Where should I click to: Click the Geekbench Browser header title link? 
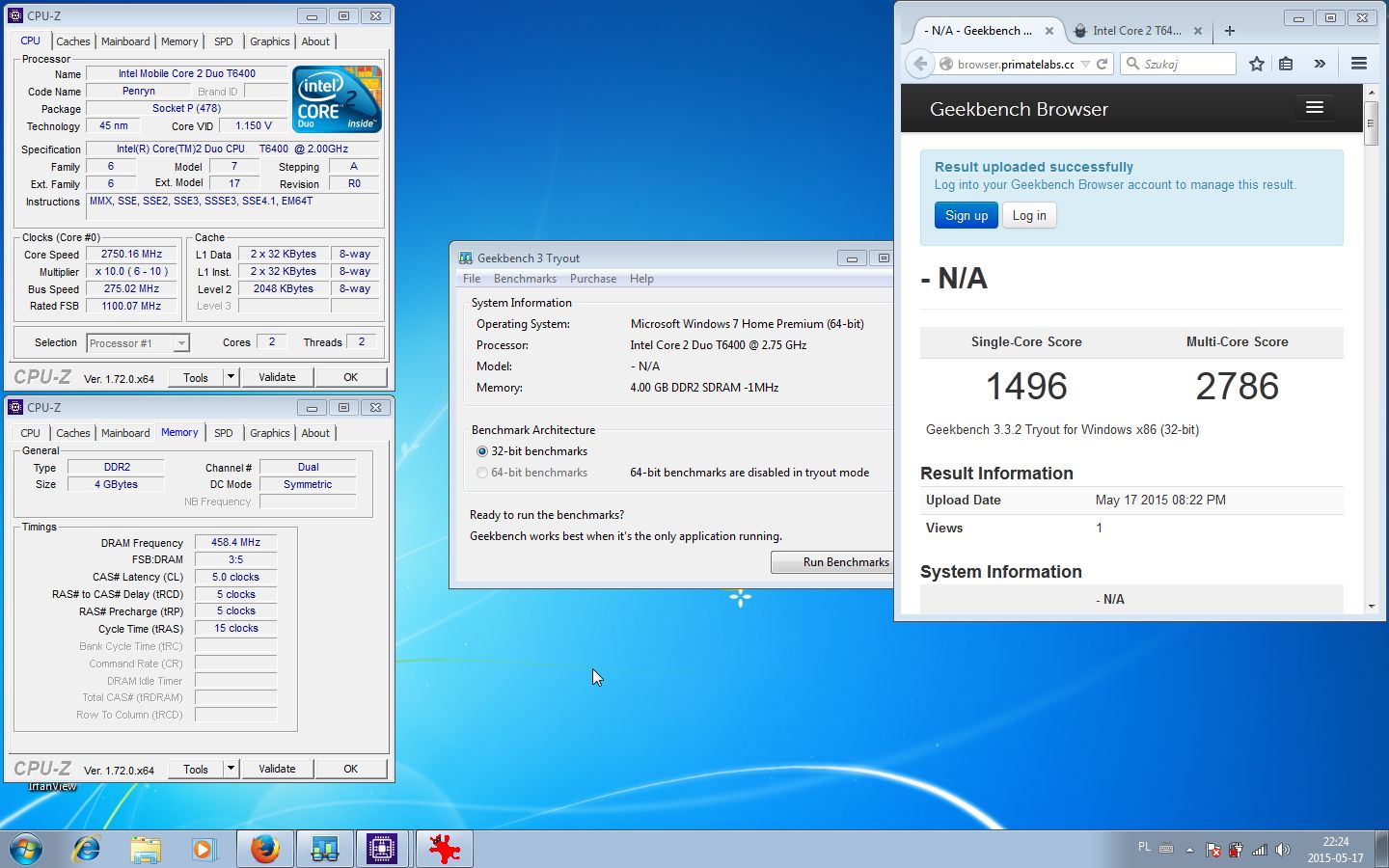tap(1019, 109)
